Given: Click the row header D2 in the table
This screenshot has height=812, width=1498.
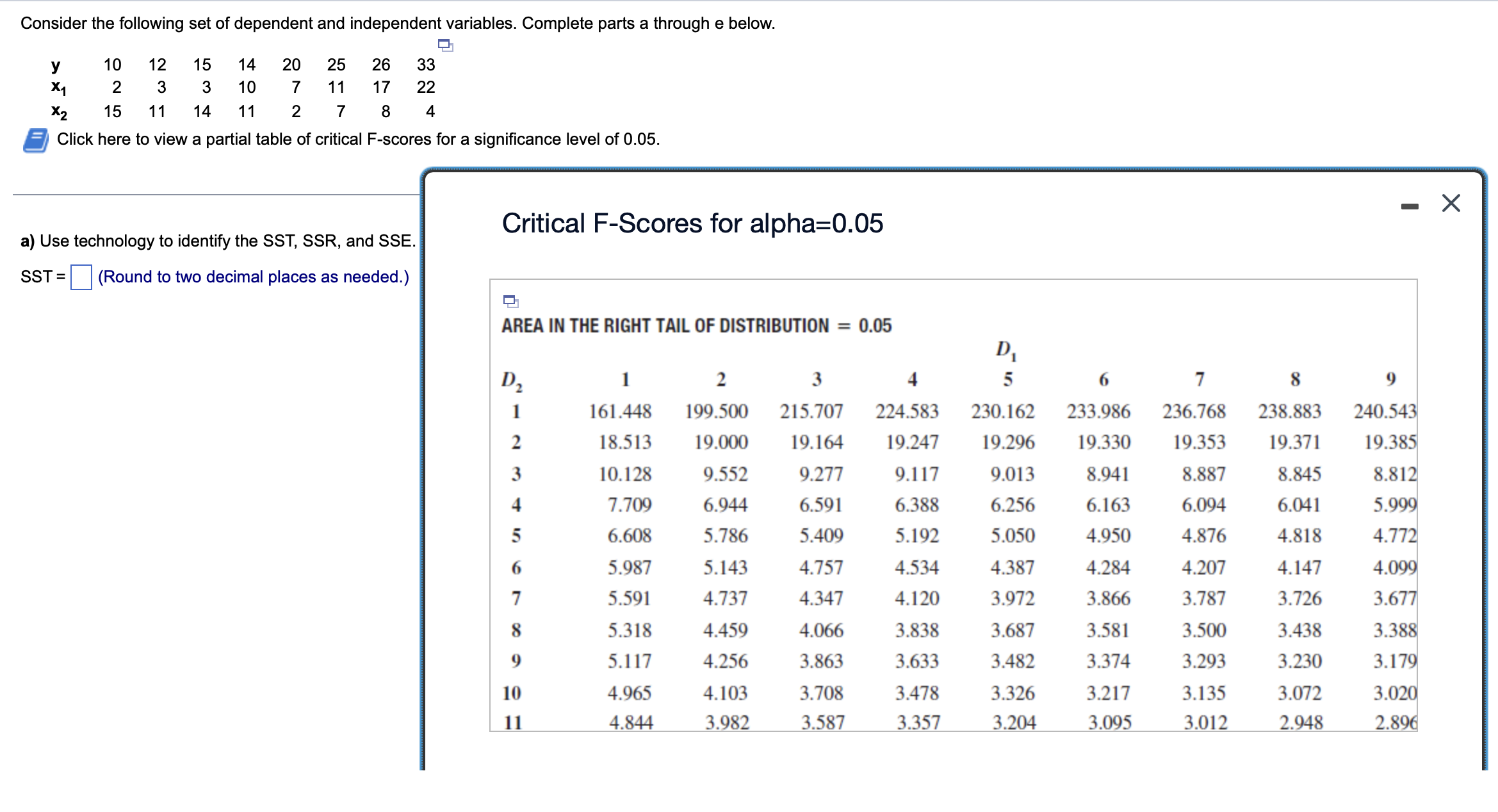Looking at the screenshot, I should pos(512,380).
